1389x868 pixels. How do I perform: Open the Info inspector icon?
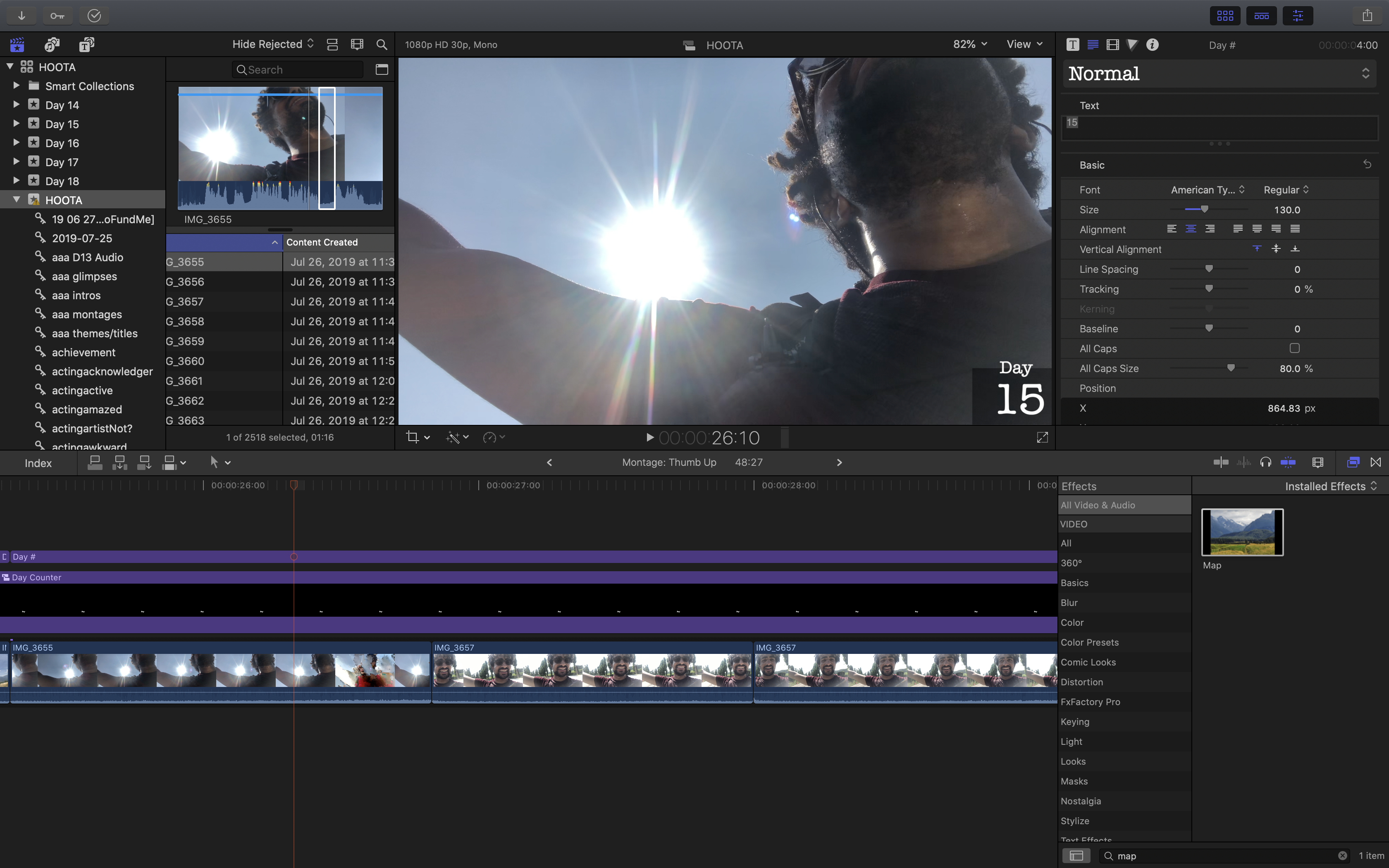(1152, 45)
